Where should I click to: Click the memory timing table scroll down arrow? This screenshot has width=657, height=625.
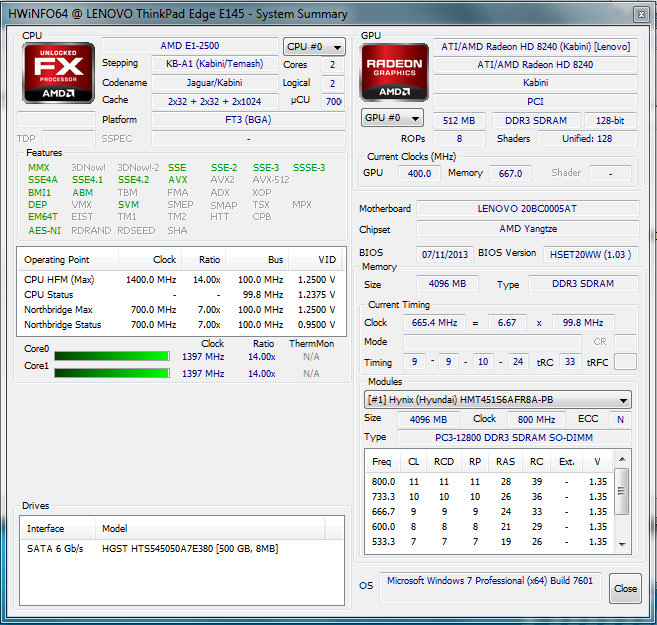pyautogui.click(x=622, y=544)
